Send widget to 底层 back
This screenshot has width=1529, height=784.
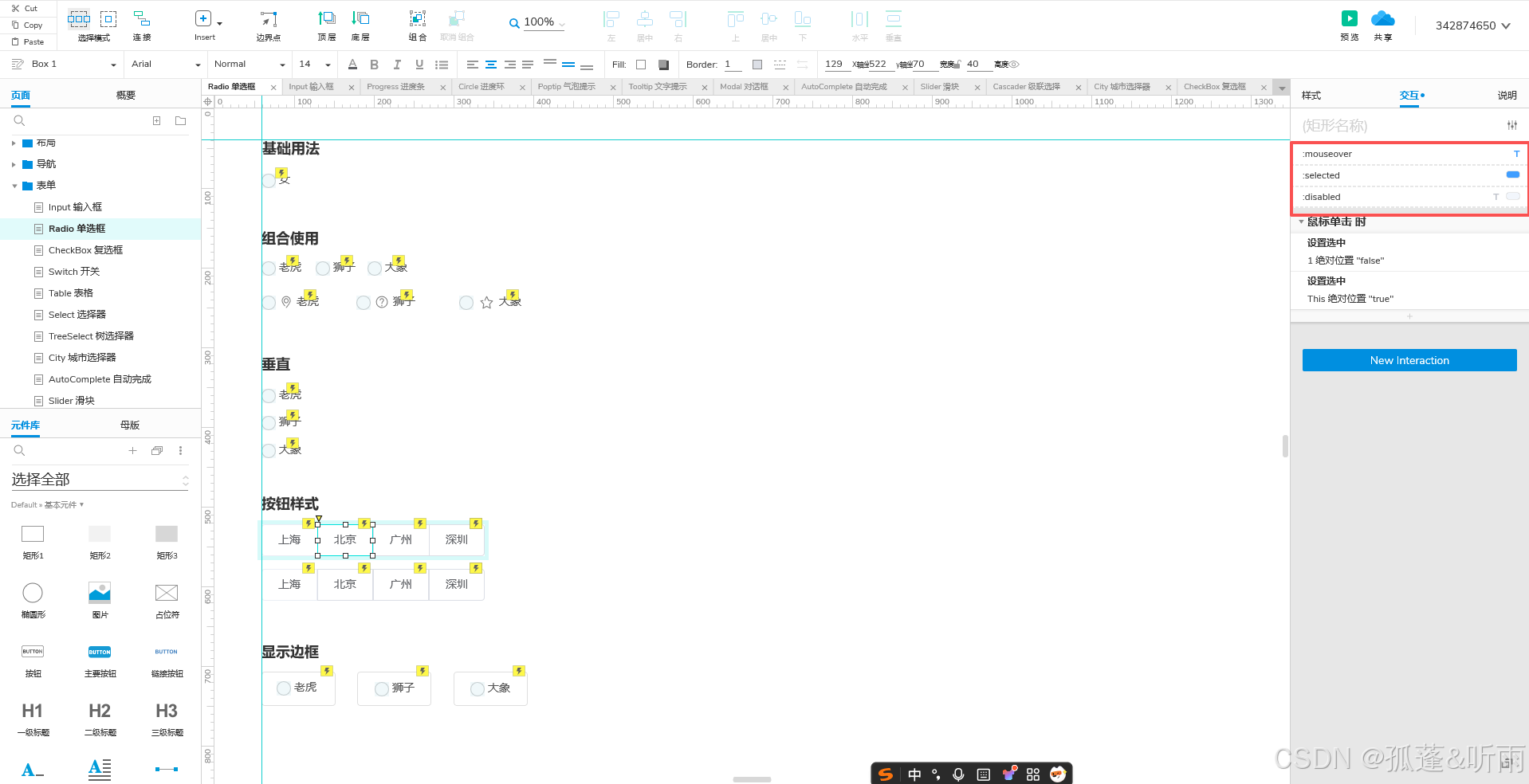[x=360, y=25]
